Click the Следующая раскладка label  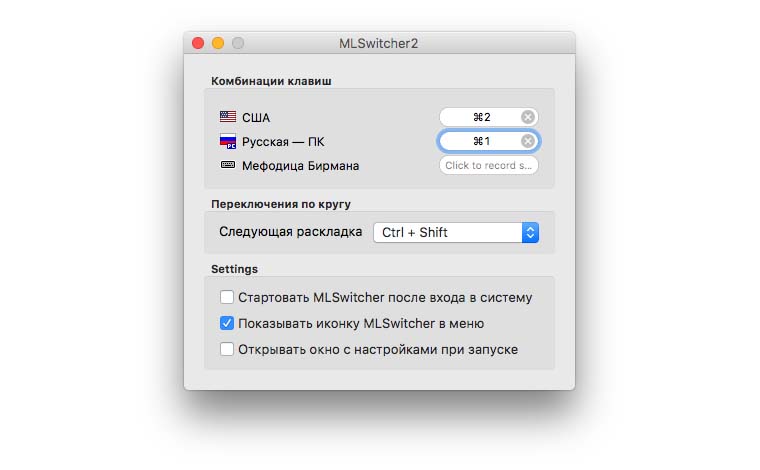click(290, 232)
